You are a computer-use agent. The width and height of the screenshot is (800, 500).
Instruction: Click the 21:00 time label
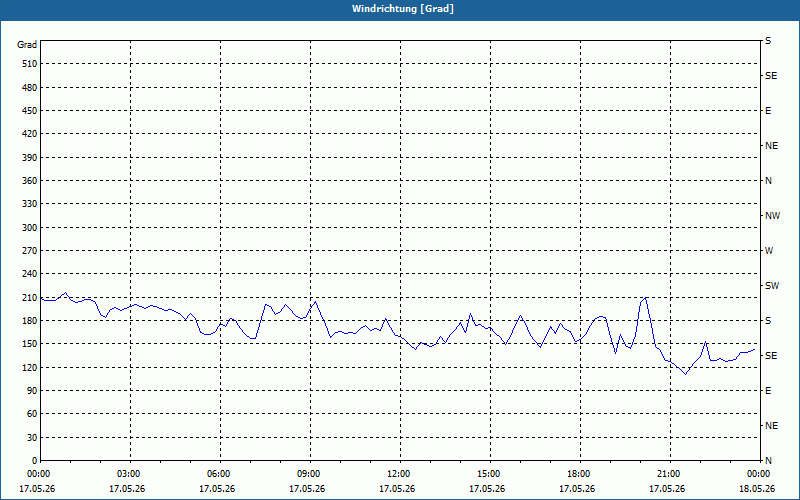coord(670,474)
